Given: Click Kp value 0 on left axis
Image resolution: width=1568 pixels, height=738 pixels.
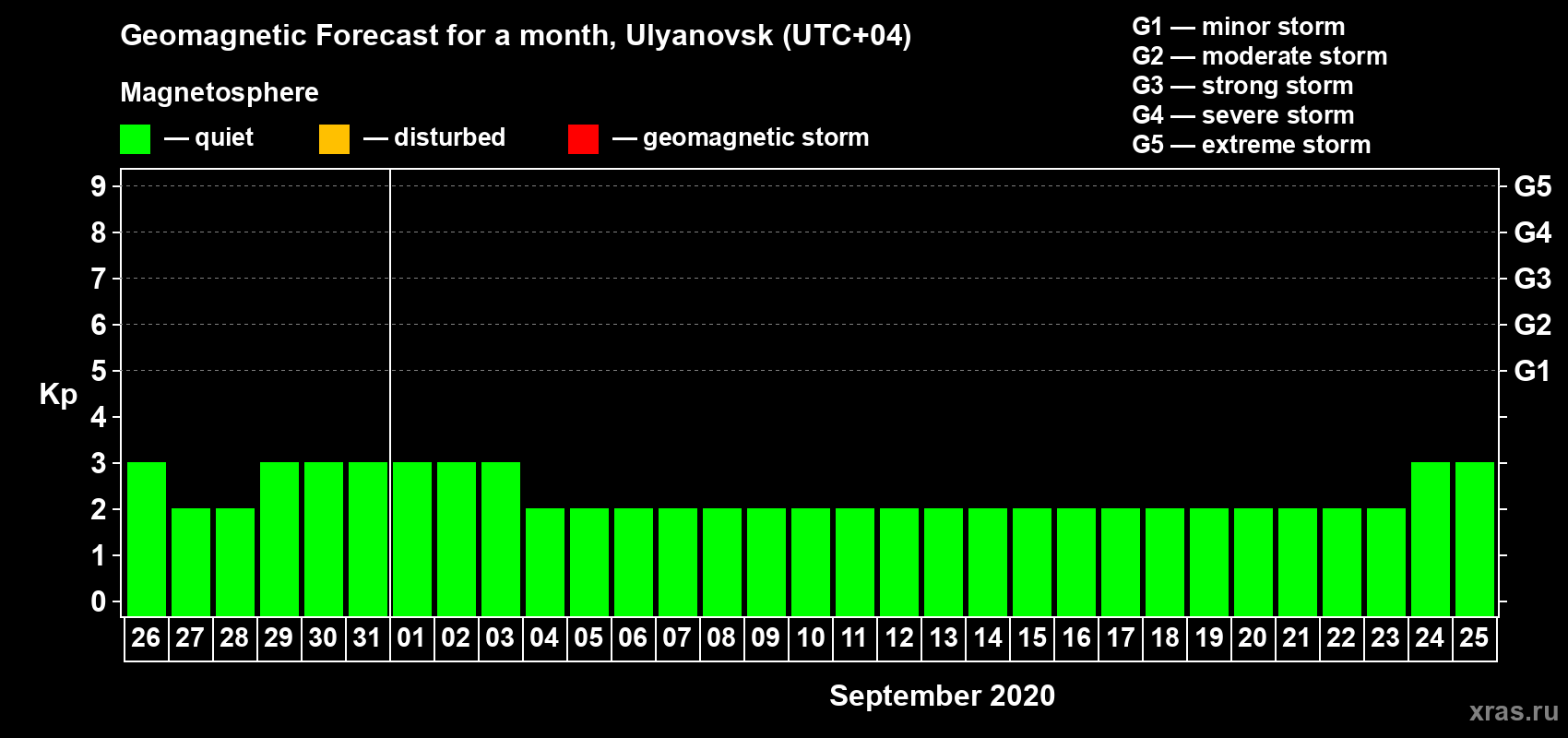Looking at the screenshot, I should pos(99,601).
